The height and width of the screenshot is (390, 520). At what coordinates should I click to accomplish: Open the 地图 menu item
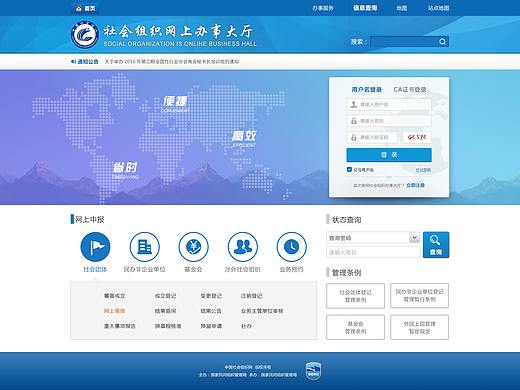click(402, 8)
